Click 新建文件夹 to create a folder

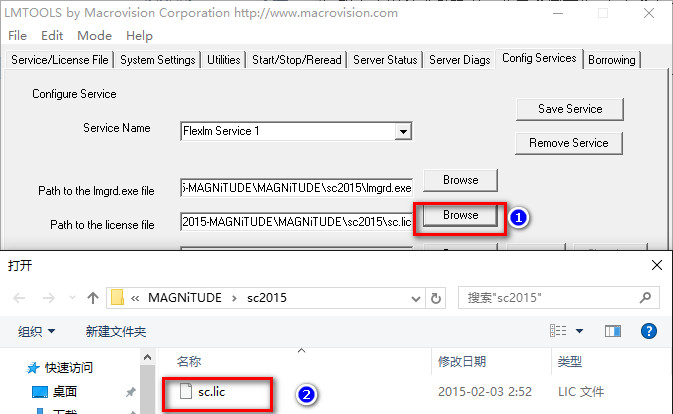click(x=116, y=331)
